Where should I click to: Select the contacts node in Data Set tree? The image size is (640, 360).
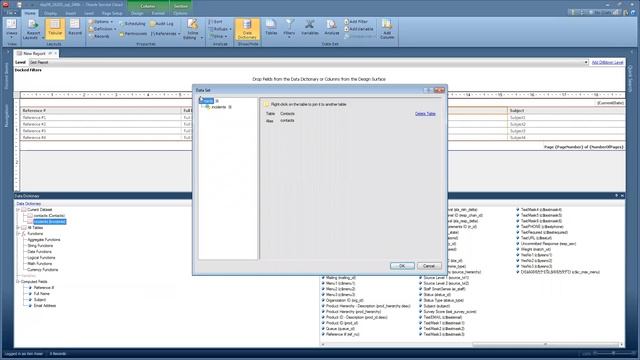[x=208, y=101]
